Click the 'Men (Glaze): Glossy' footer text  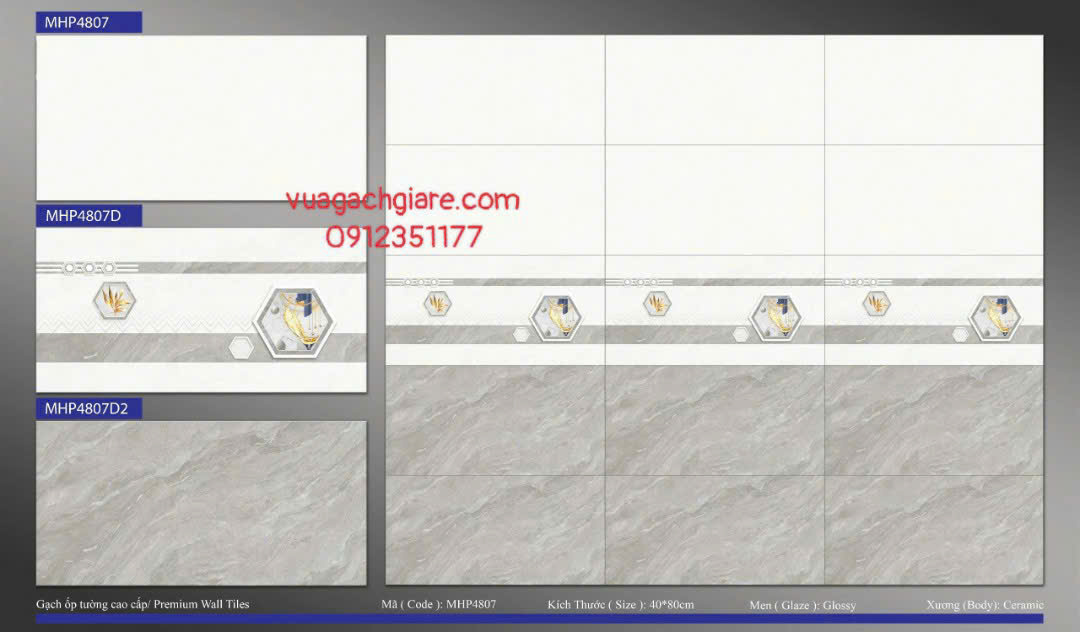(x=802, y=605)
